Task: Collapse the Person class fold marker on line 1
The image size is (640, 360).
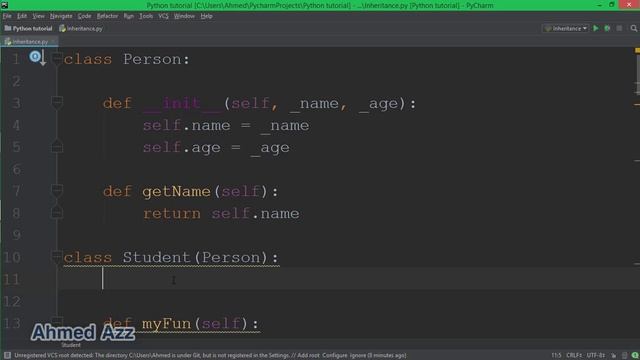Action: click(x=57, y=58)
